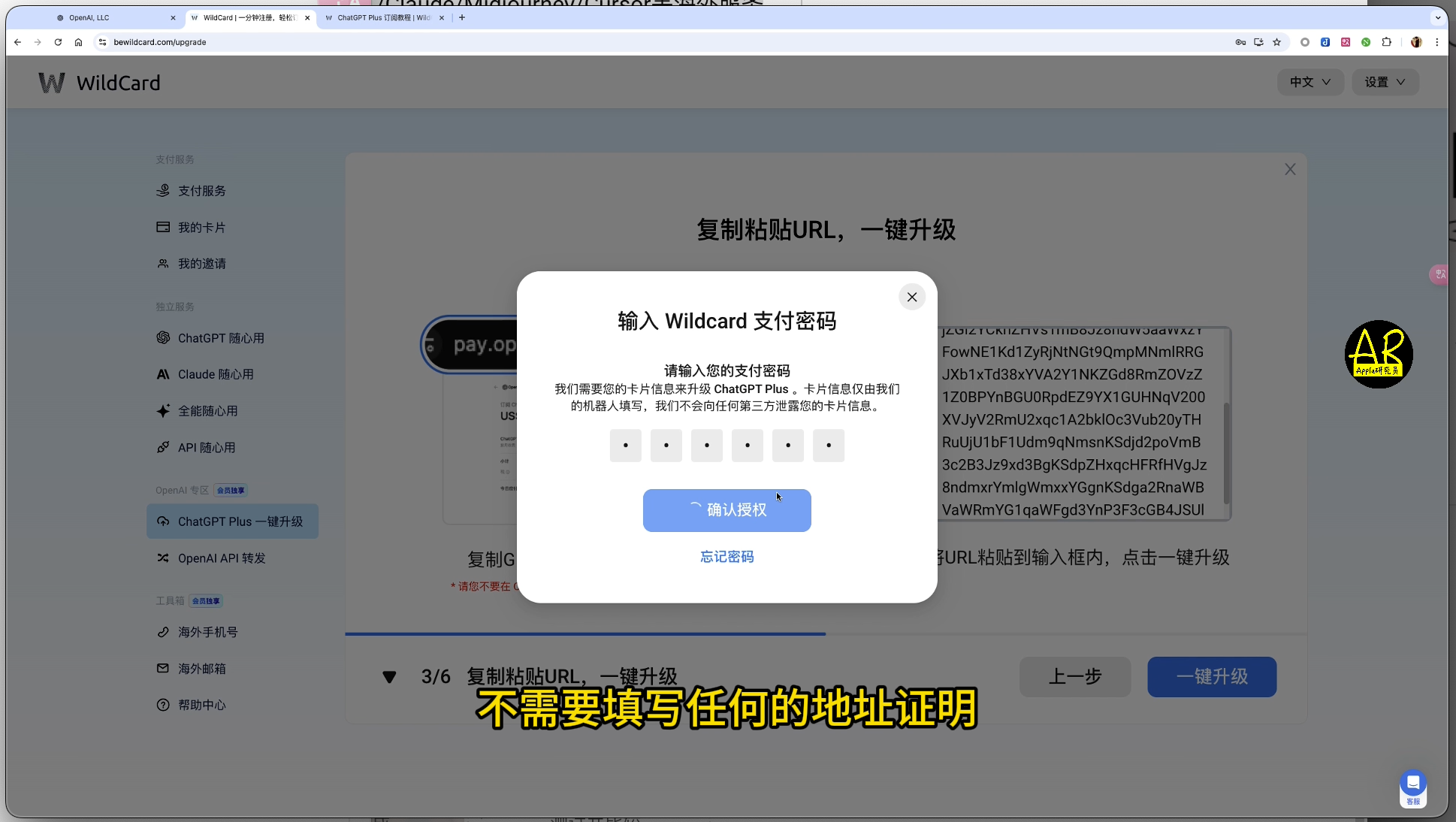This screenshot has width=1456, height=822.
Task: Click the 海外邮箱 envelope icon
Action: 162,668
